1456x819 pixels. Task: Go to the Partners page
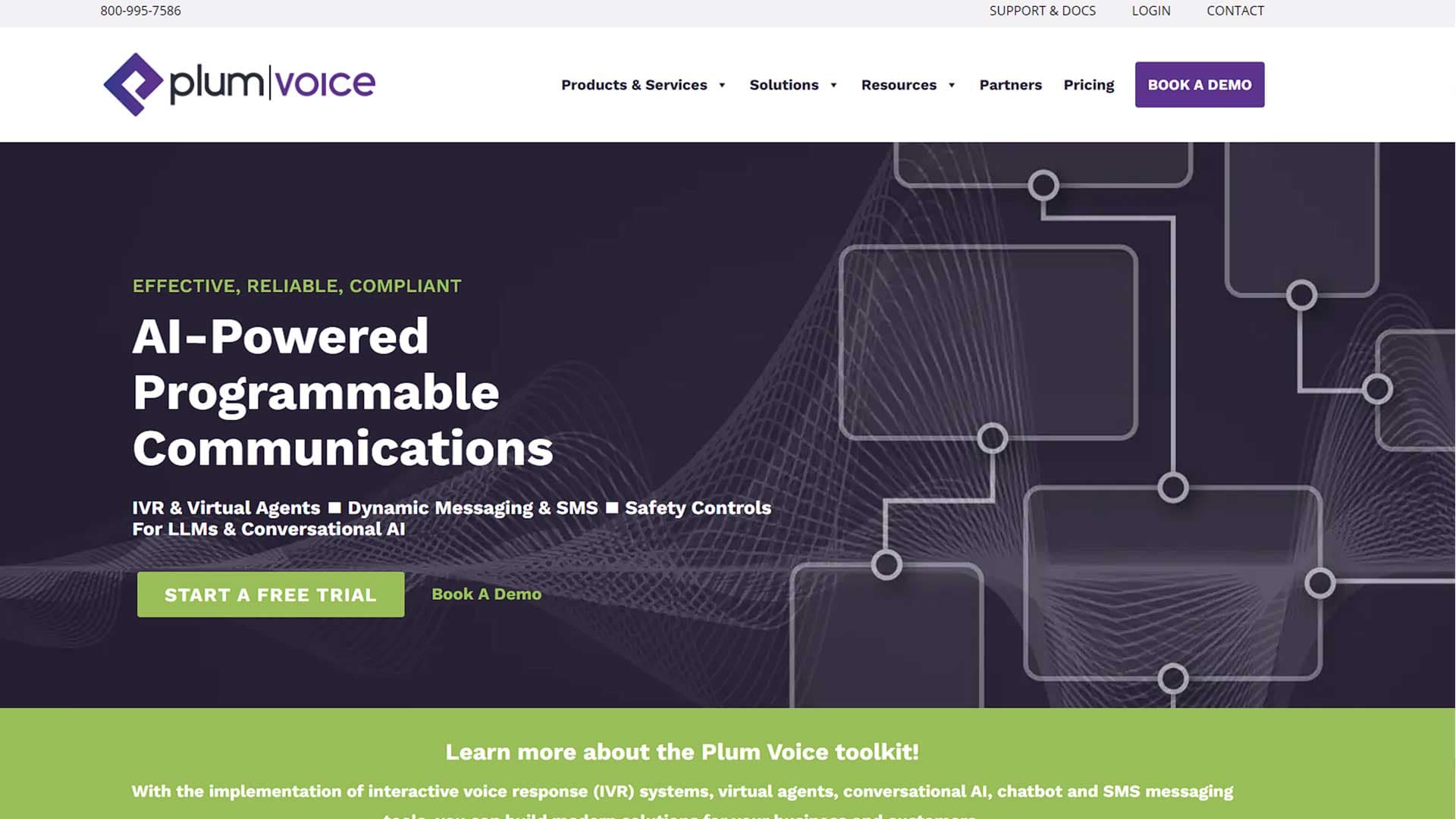coord(1010,85)
